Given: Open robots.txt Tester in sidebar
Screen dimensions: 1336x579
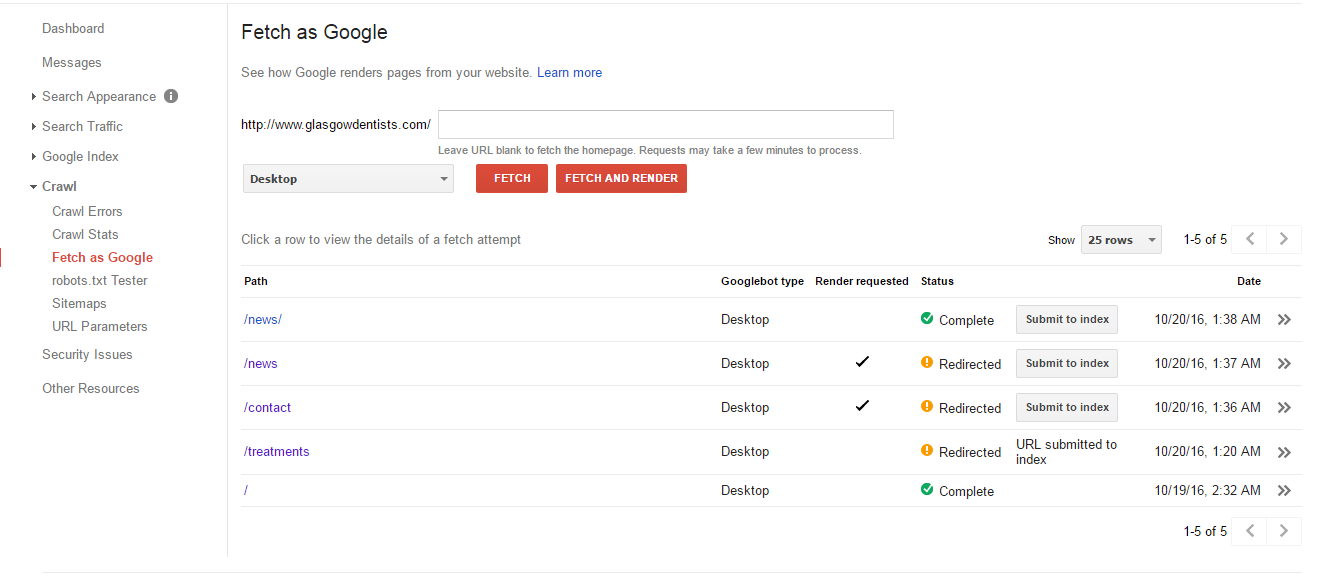Looking at the screenshot, I should click(x=100, y=280).
